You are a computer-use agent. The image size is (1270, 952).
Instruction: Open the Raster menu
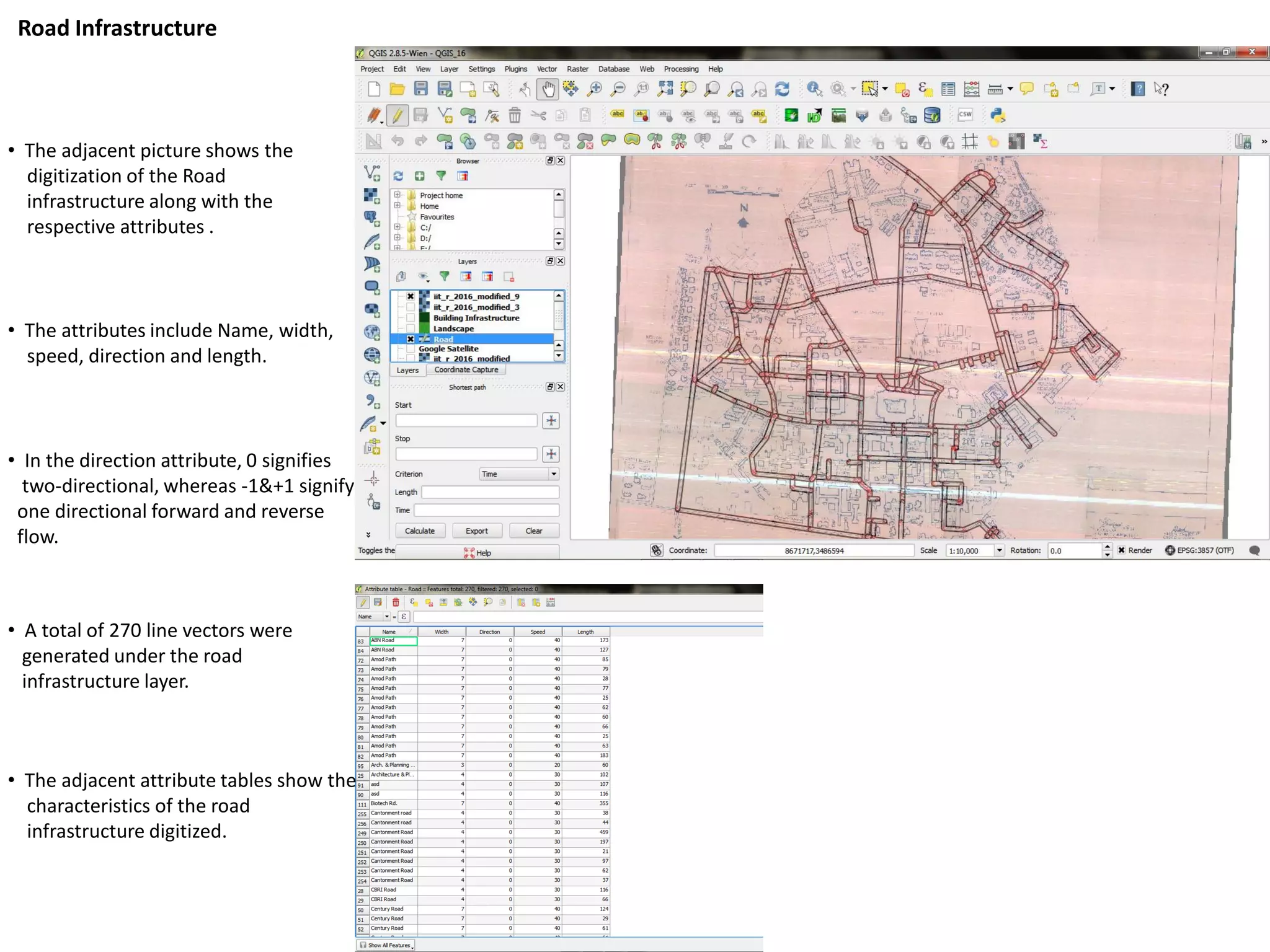click(x=577, y=69)
